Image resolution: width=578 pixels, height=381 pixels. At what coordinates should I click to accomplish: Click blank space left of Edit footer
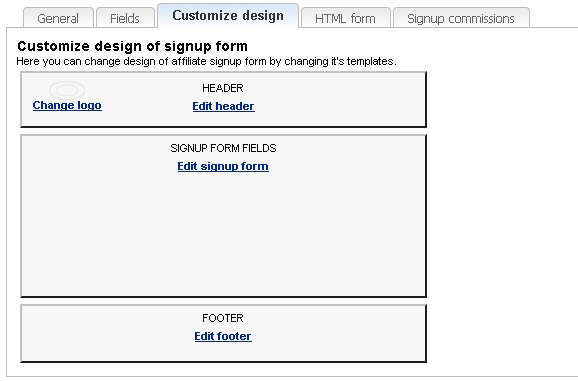click(107, 336)
